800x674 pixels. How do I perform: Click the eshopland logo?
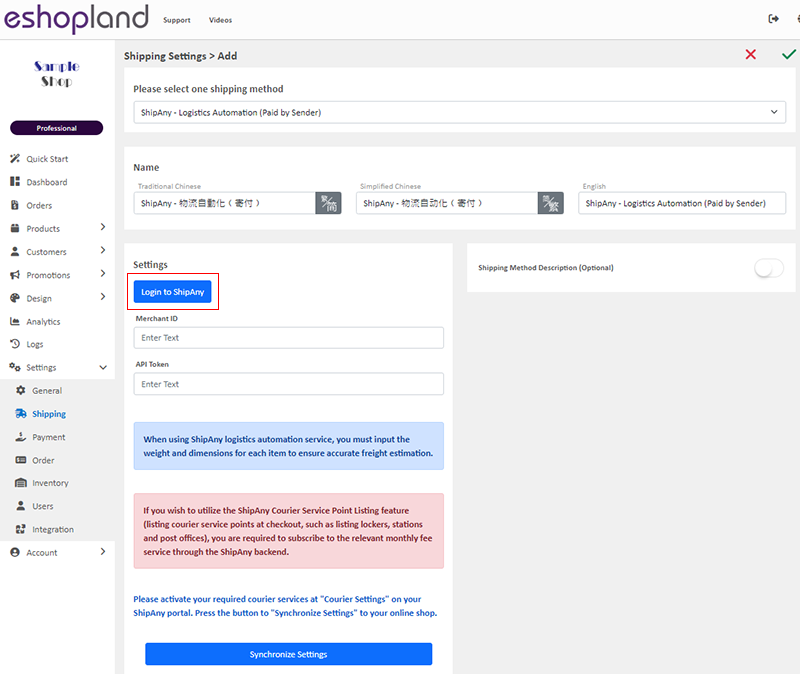coord(76,18)
